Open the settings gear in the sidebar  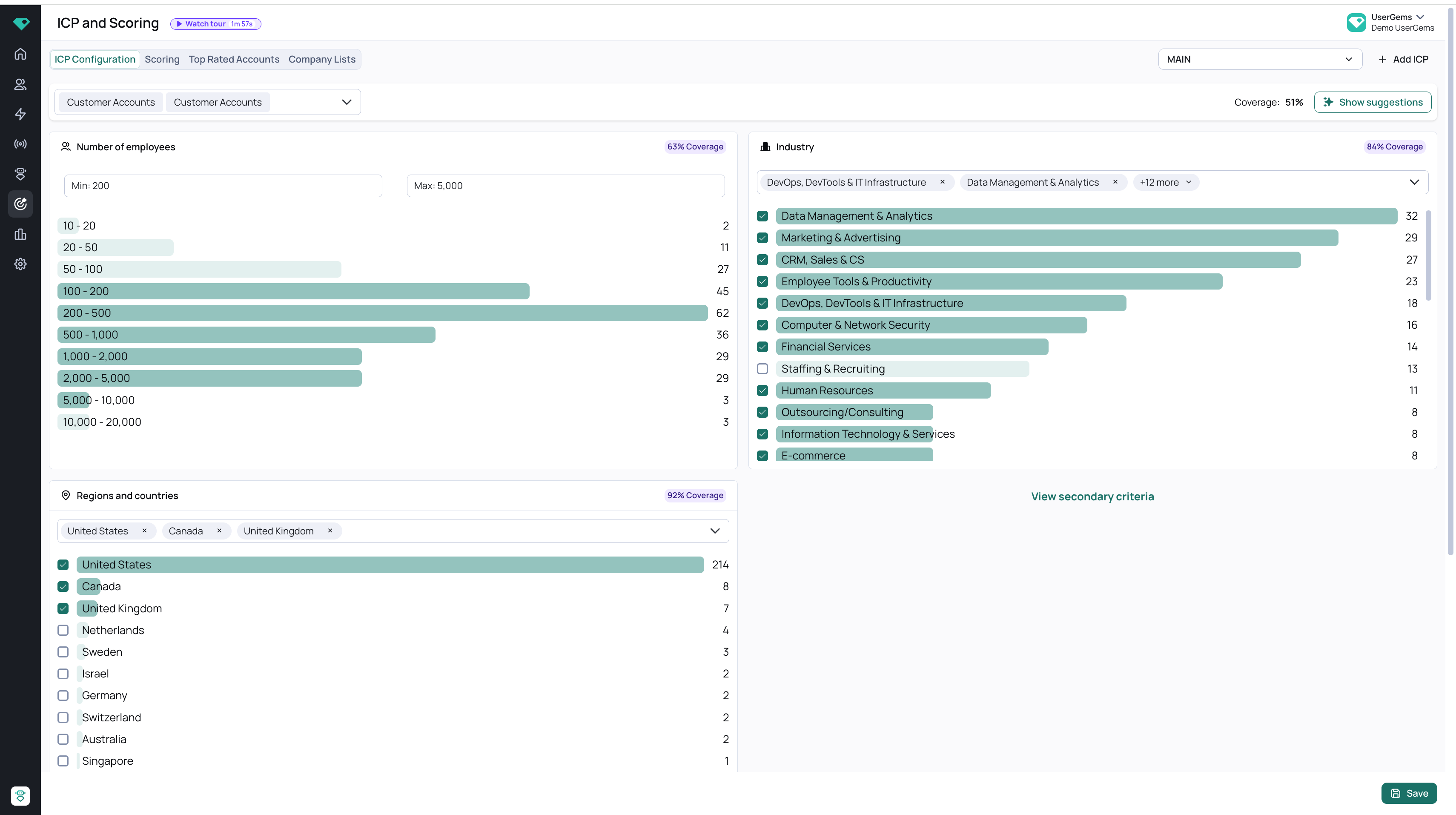20,264
